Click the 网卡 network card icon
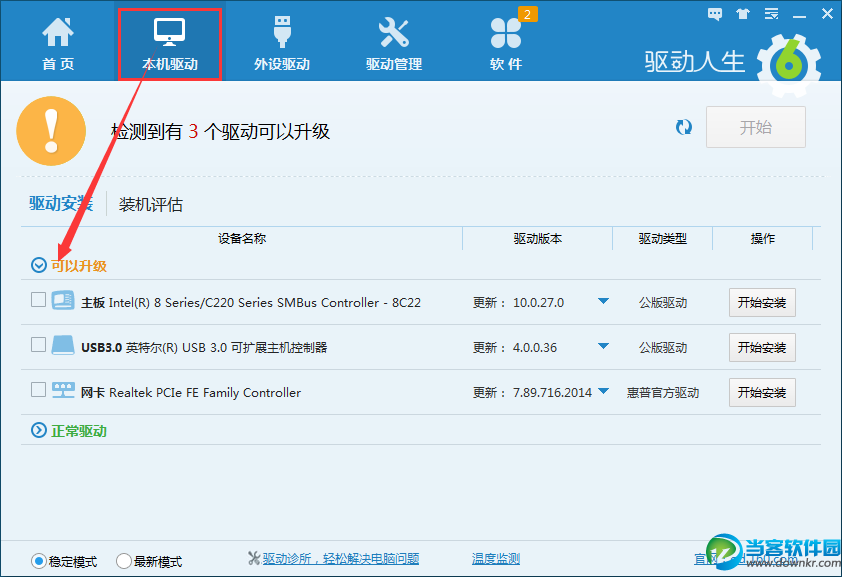842x577 pixels. [63, 390]
